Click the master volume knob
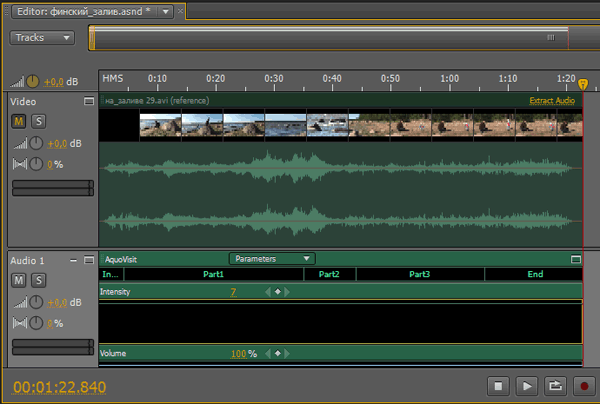 coord(33,81)
